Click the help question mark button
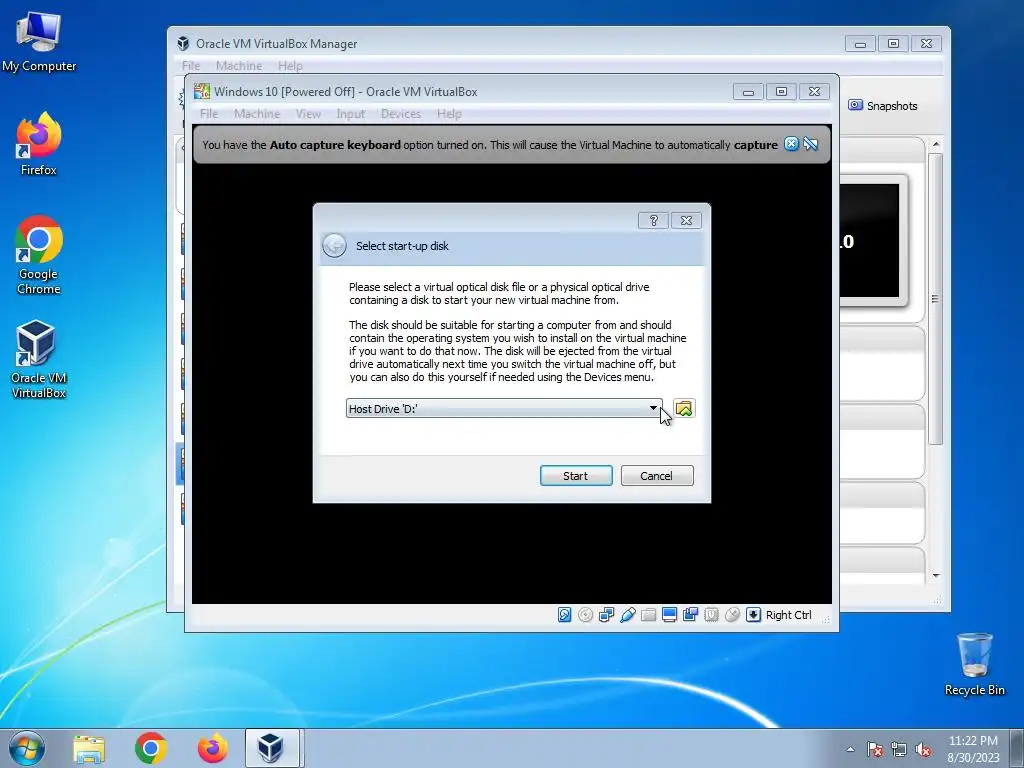 click(653, 220)
